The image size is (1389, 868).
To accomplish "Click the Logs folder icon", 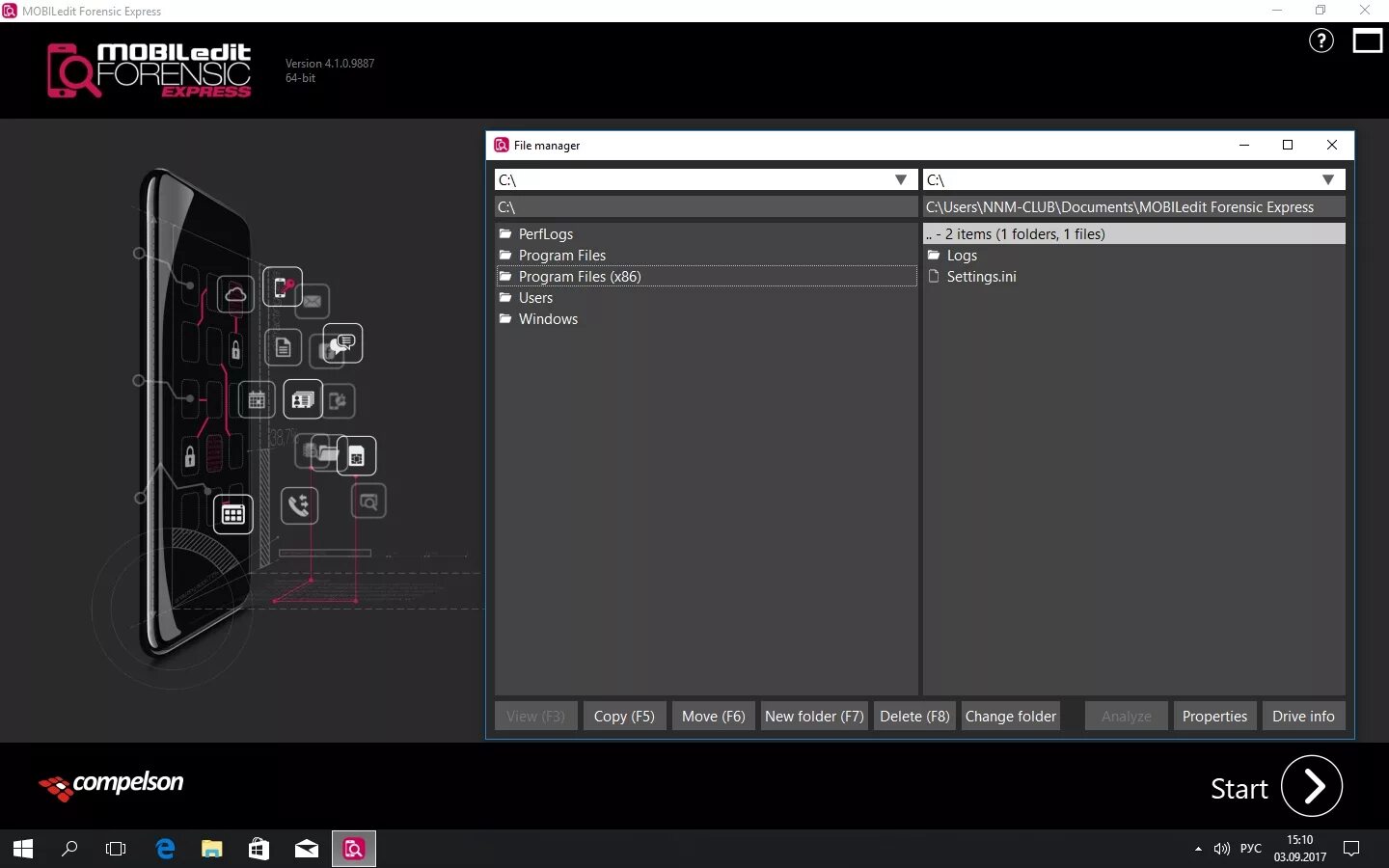I will [x=934, y=255].
